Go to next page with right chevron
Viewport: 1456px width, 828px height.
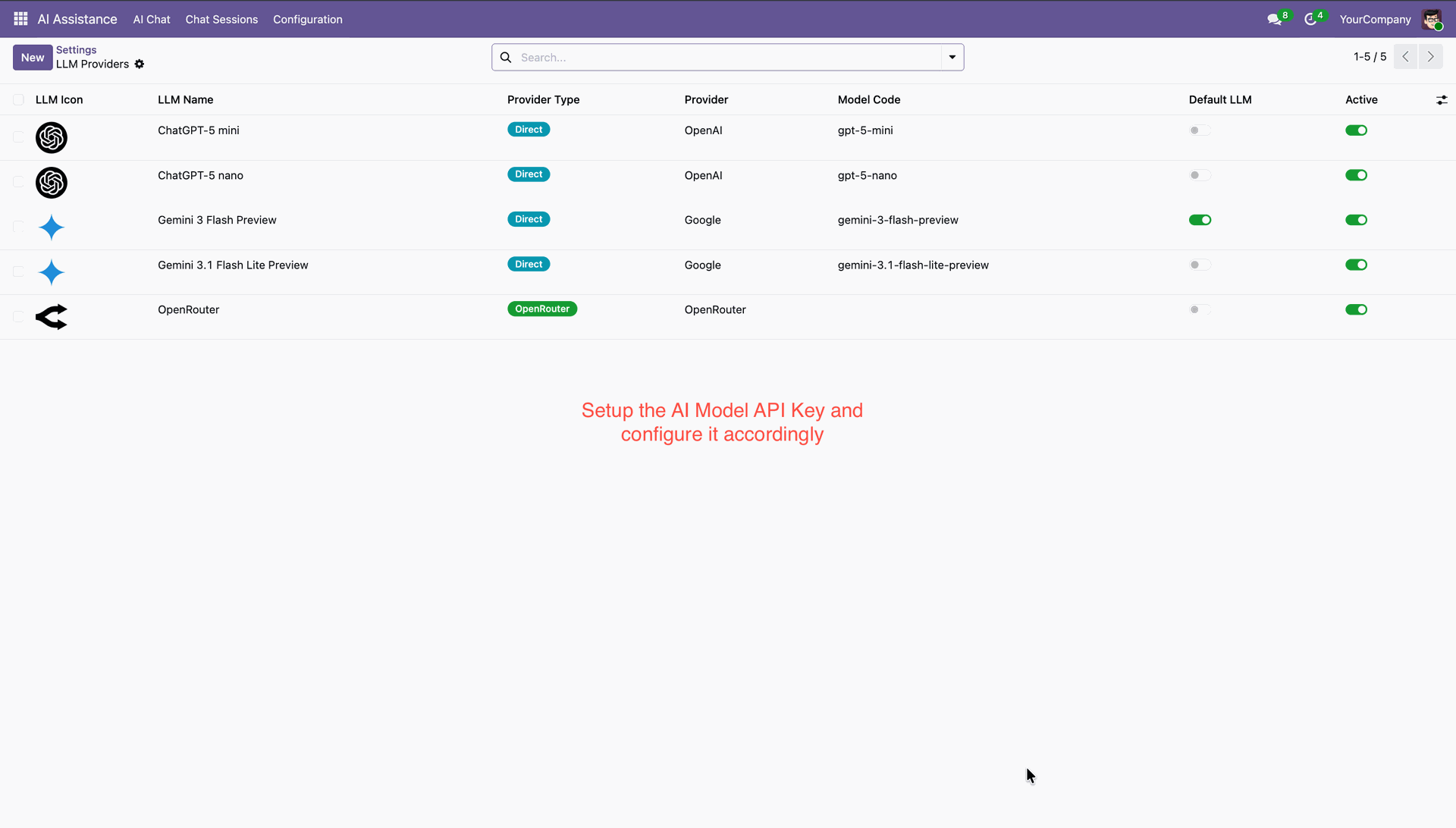1431,57
